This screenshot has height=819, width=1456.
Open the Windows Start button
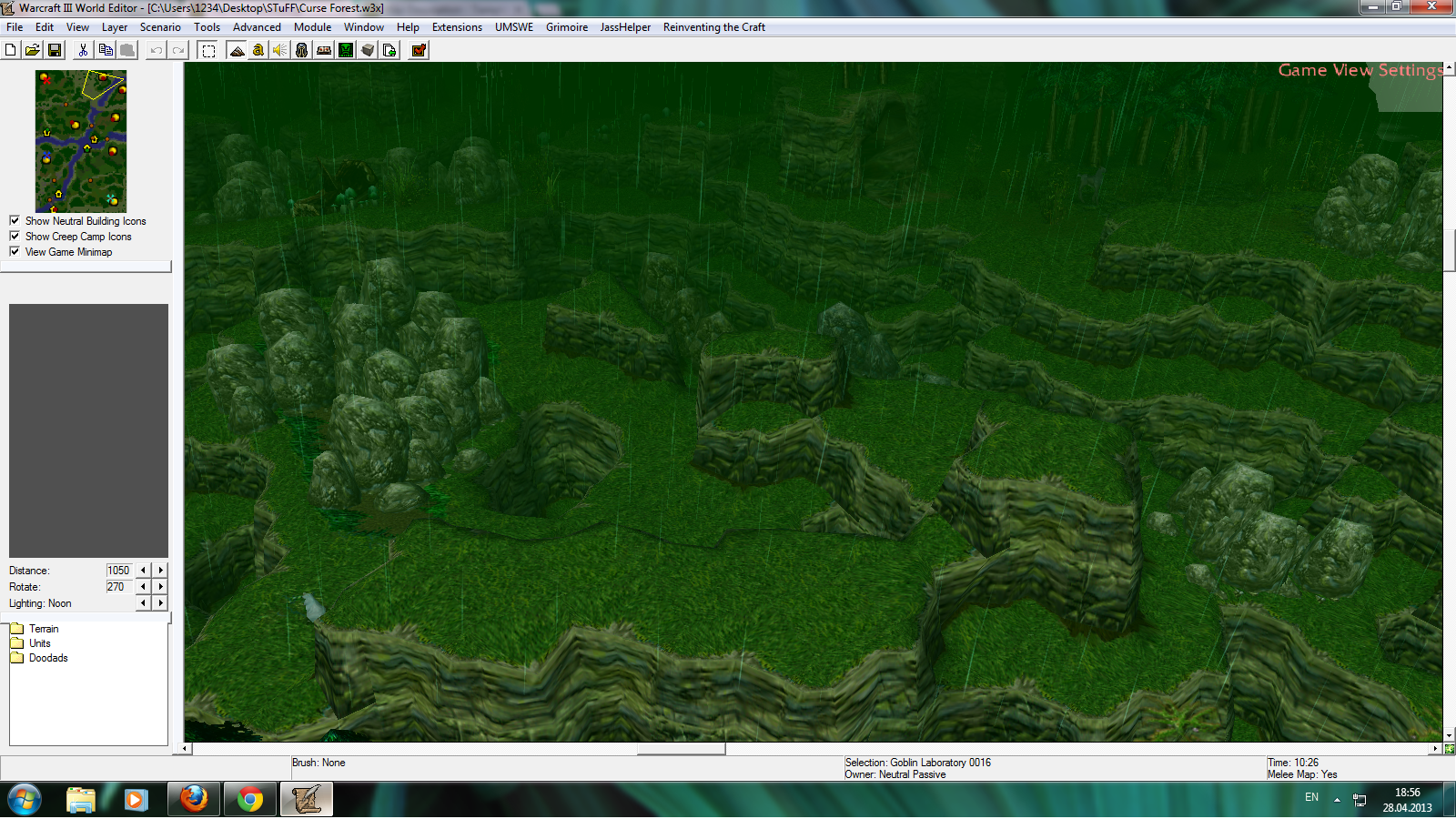click(x=25, y=800)
